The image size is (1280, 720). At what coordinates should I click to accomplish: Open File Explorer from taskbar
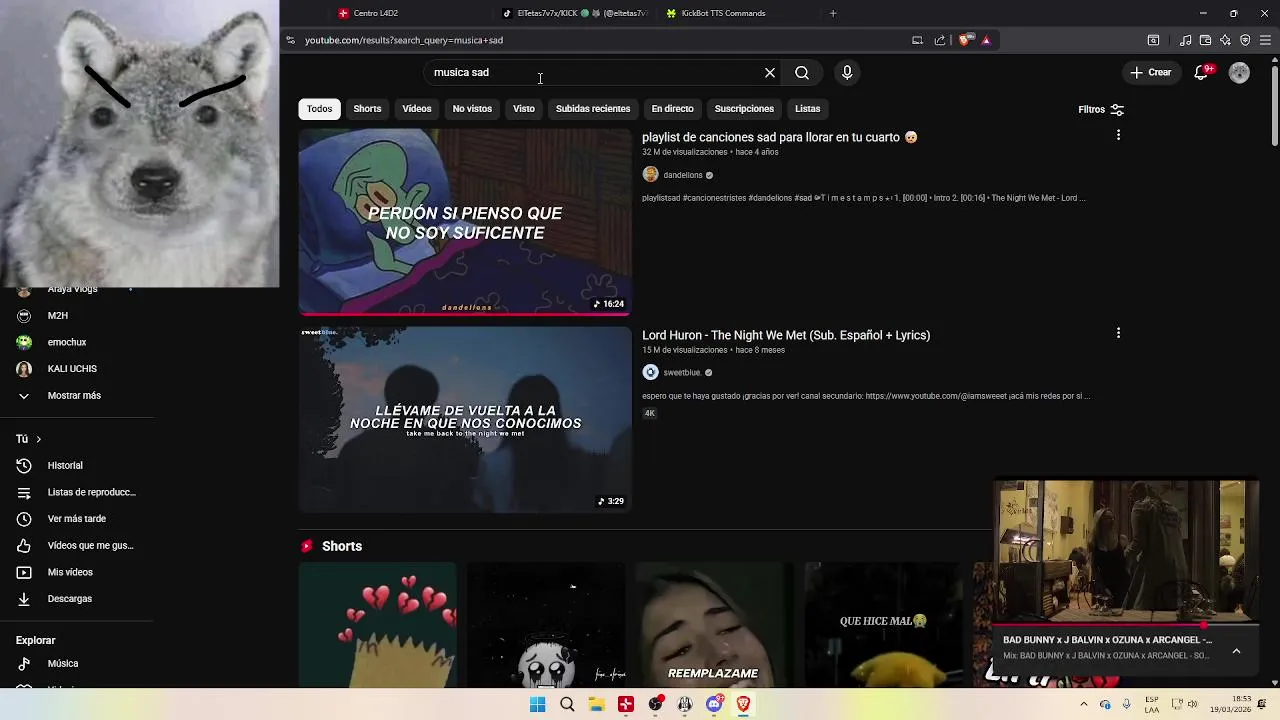pyautogui.click(x=596, y=704)
